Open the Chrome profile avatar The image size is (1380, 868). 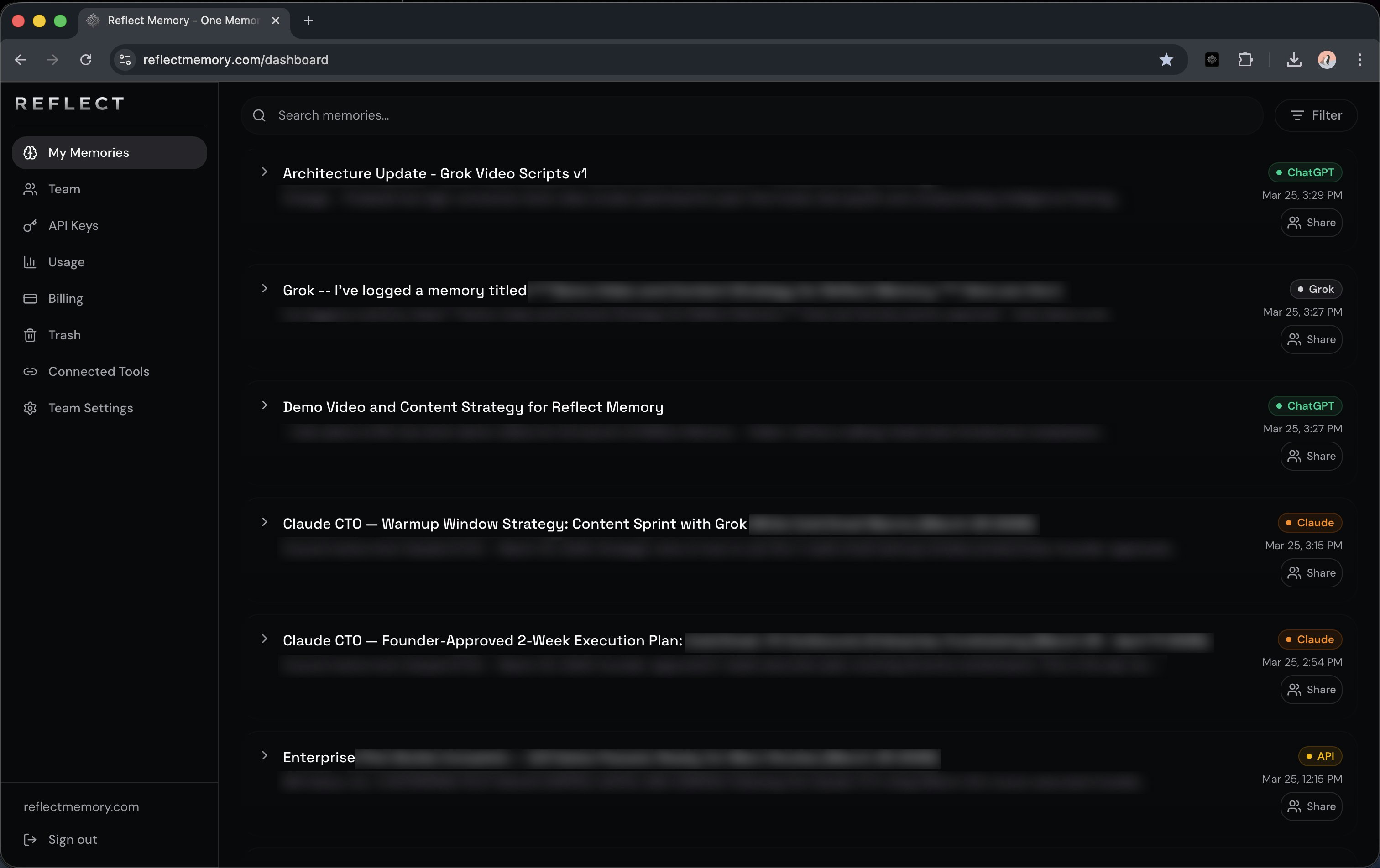[x=1327, y=60]
